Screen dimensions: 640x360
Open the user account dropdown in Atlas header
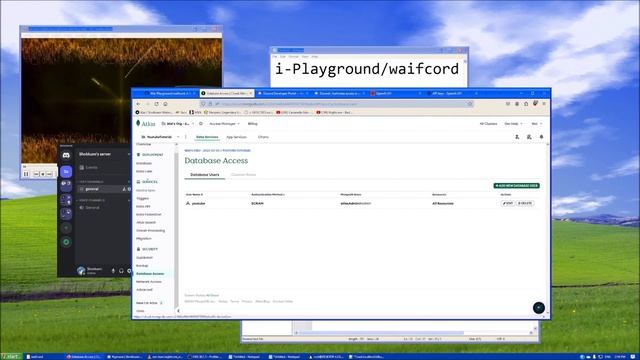click(536, 124)
